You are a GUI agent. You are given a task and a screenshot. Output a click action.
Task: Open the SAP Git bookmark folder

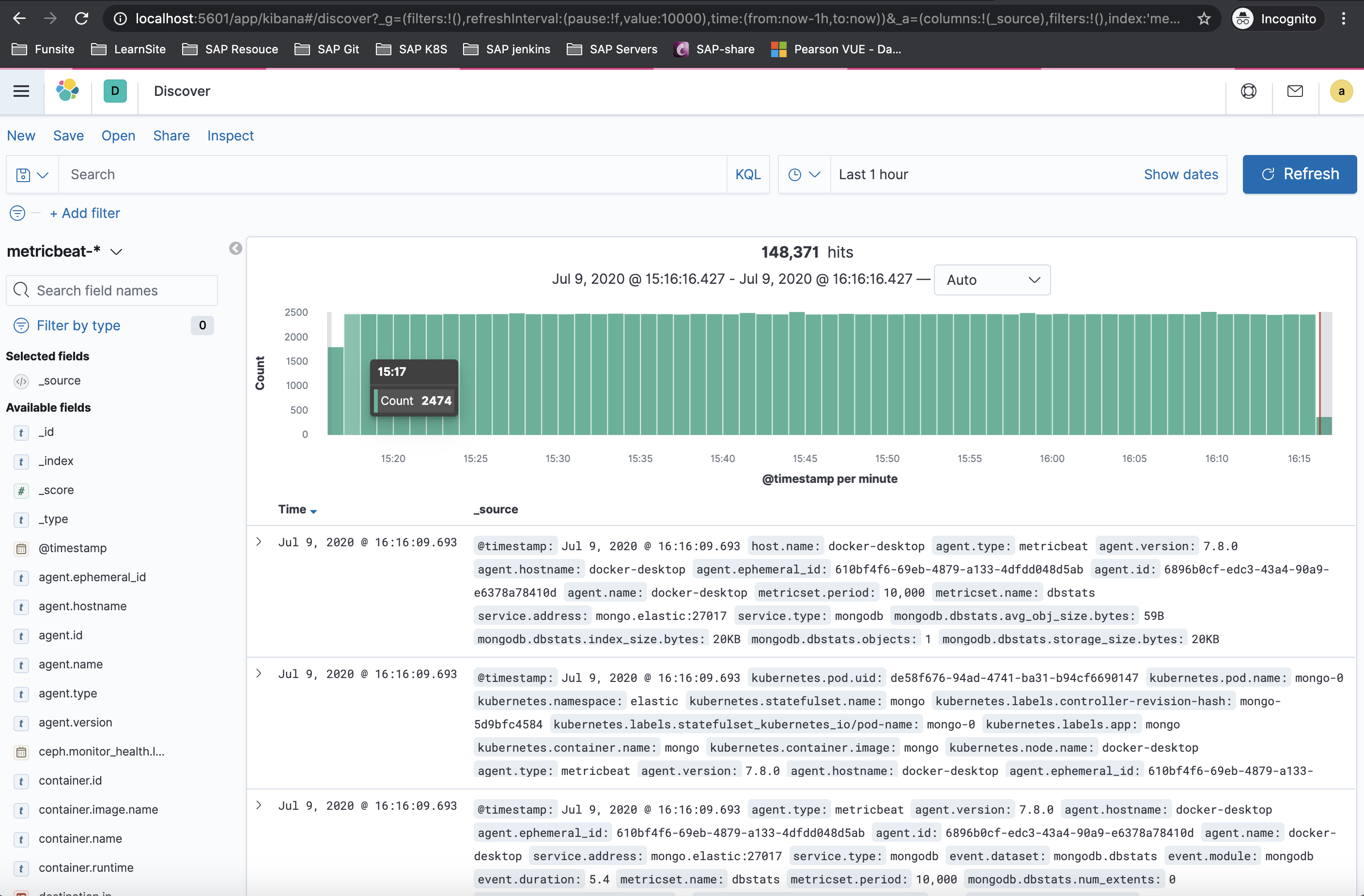point(326,49)
